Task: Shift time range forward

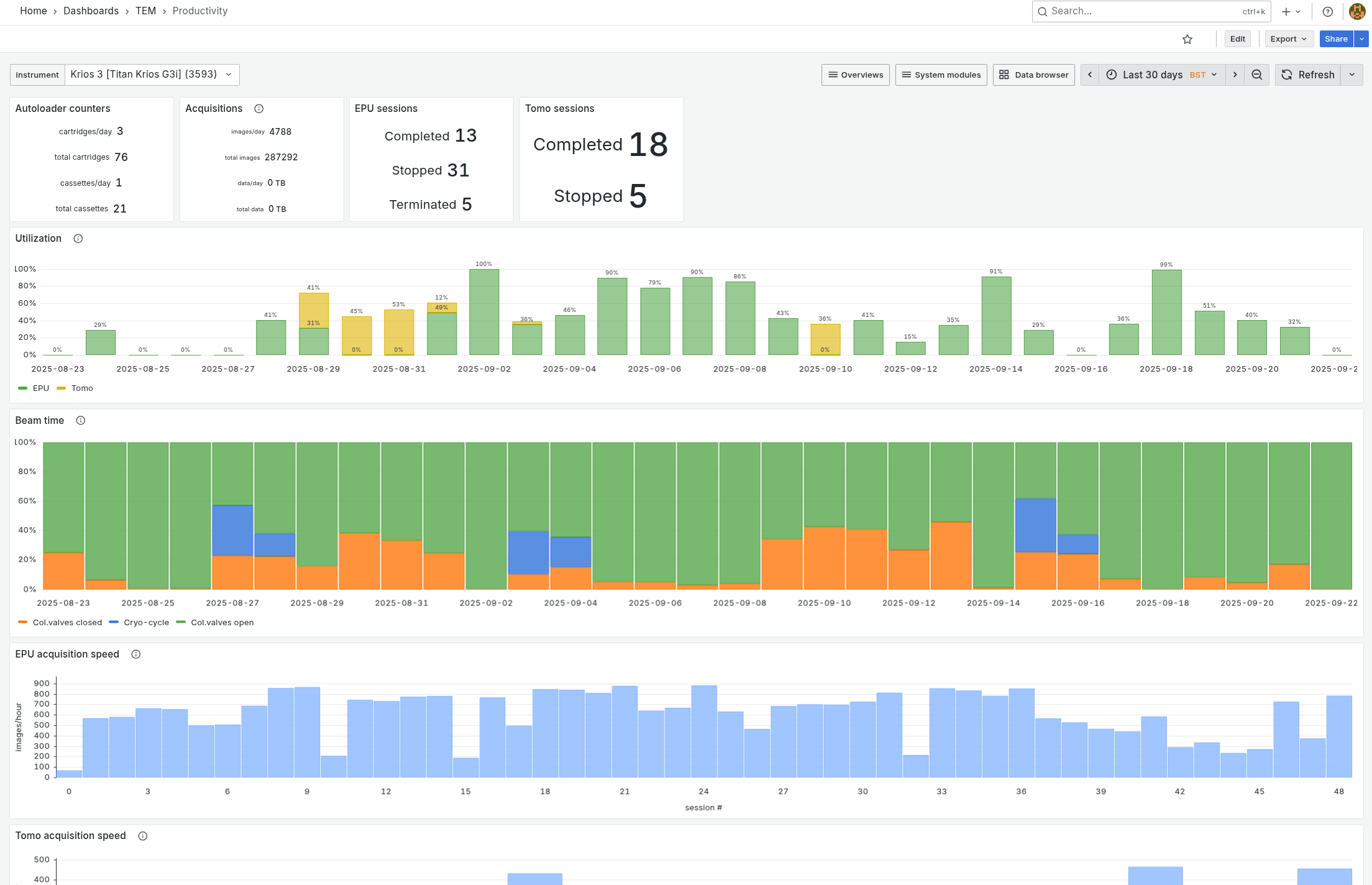Action: tap(1235, 75)
